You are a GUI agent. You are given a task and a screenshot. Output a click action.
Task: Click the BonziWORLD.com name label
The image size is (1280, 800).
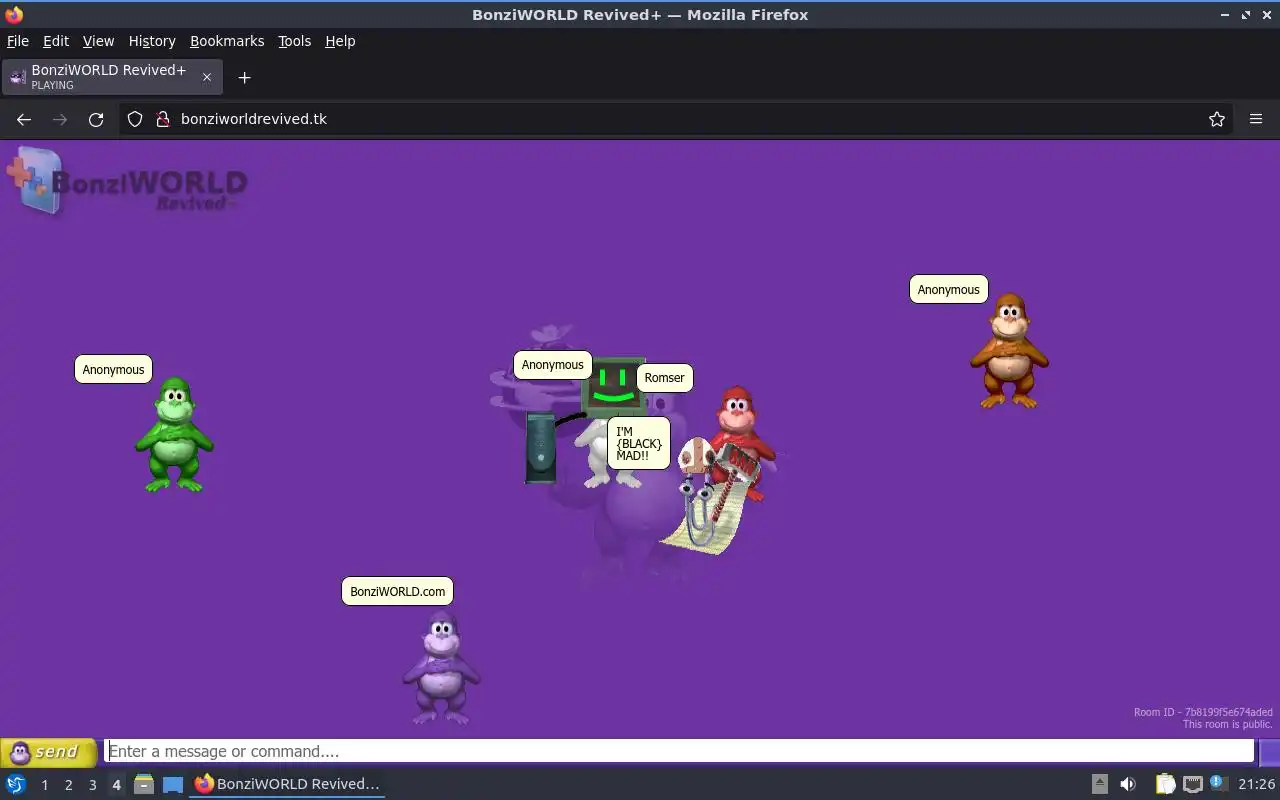[397, 591]
